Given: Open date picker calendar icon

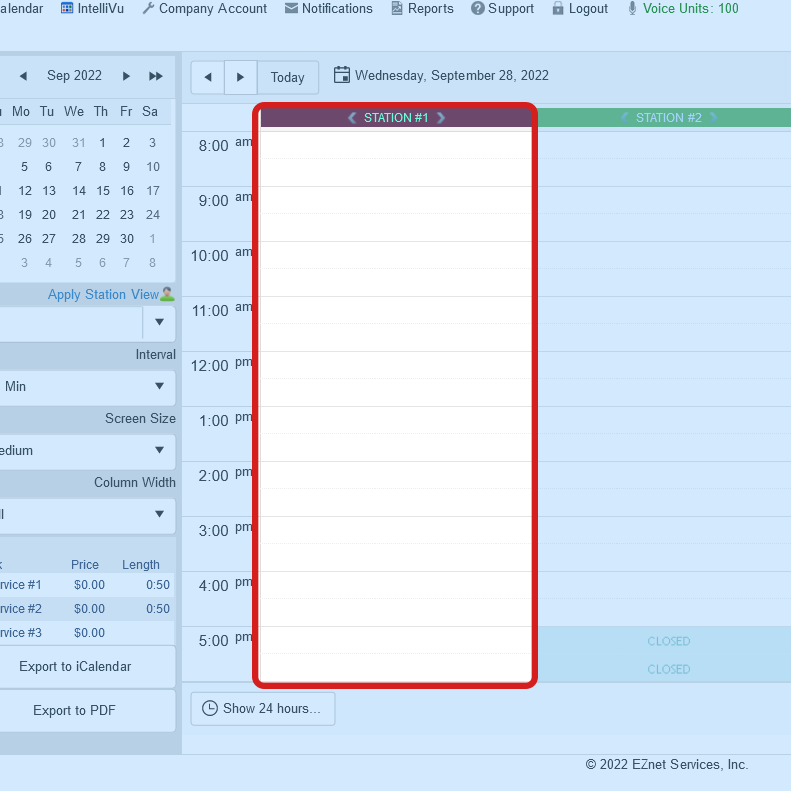Looking at the screenshot, I should coord(342,75).
